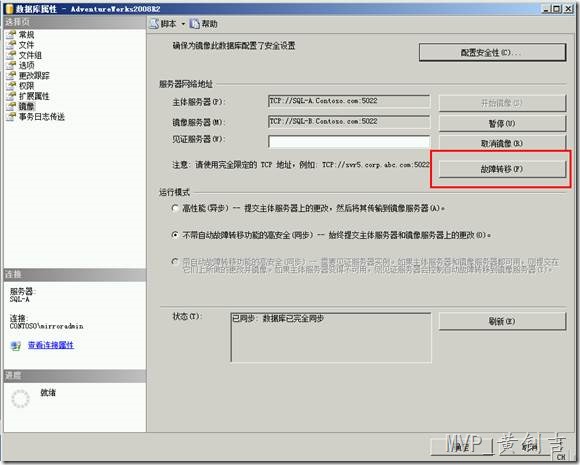Image resolution: width=580 pixels, height=465 pixels.
Task: Maximize the database properties window
Action: coord(557,9)
